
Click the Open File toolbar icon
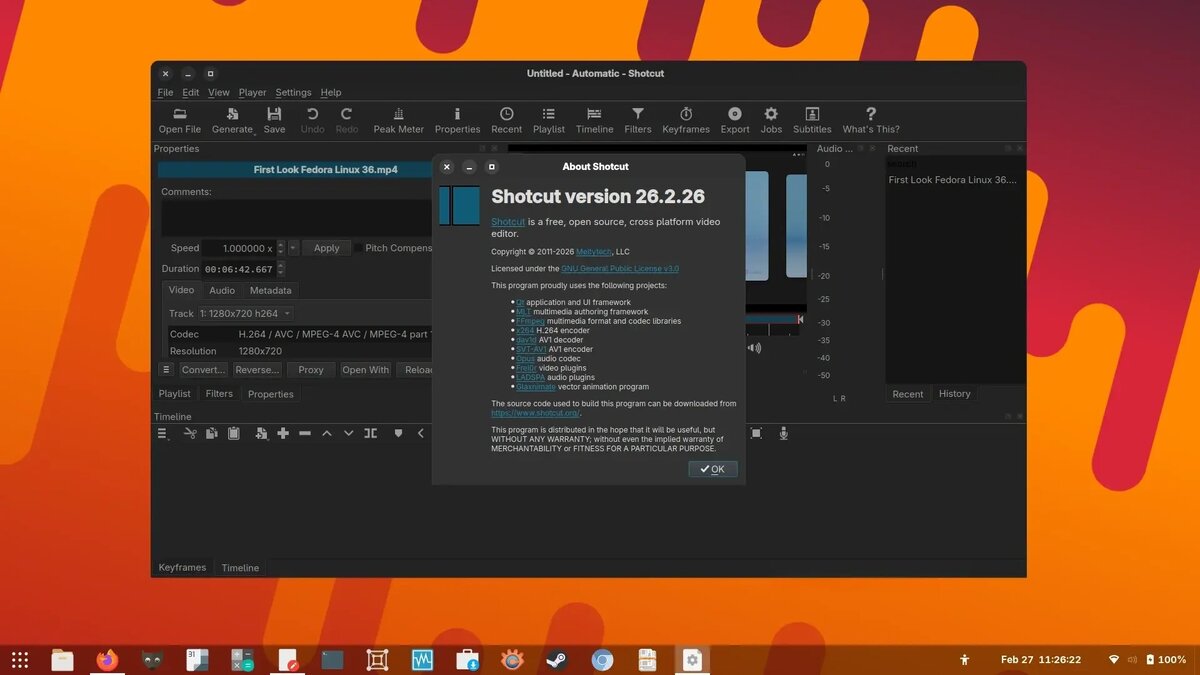[180, 114]
